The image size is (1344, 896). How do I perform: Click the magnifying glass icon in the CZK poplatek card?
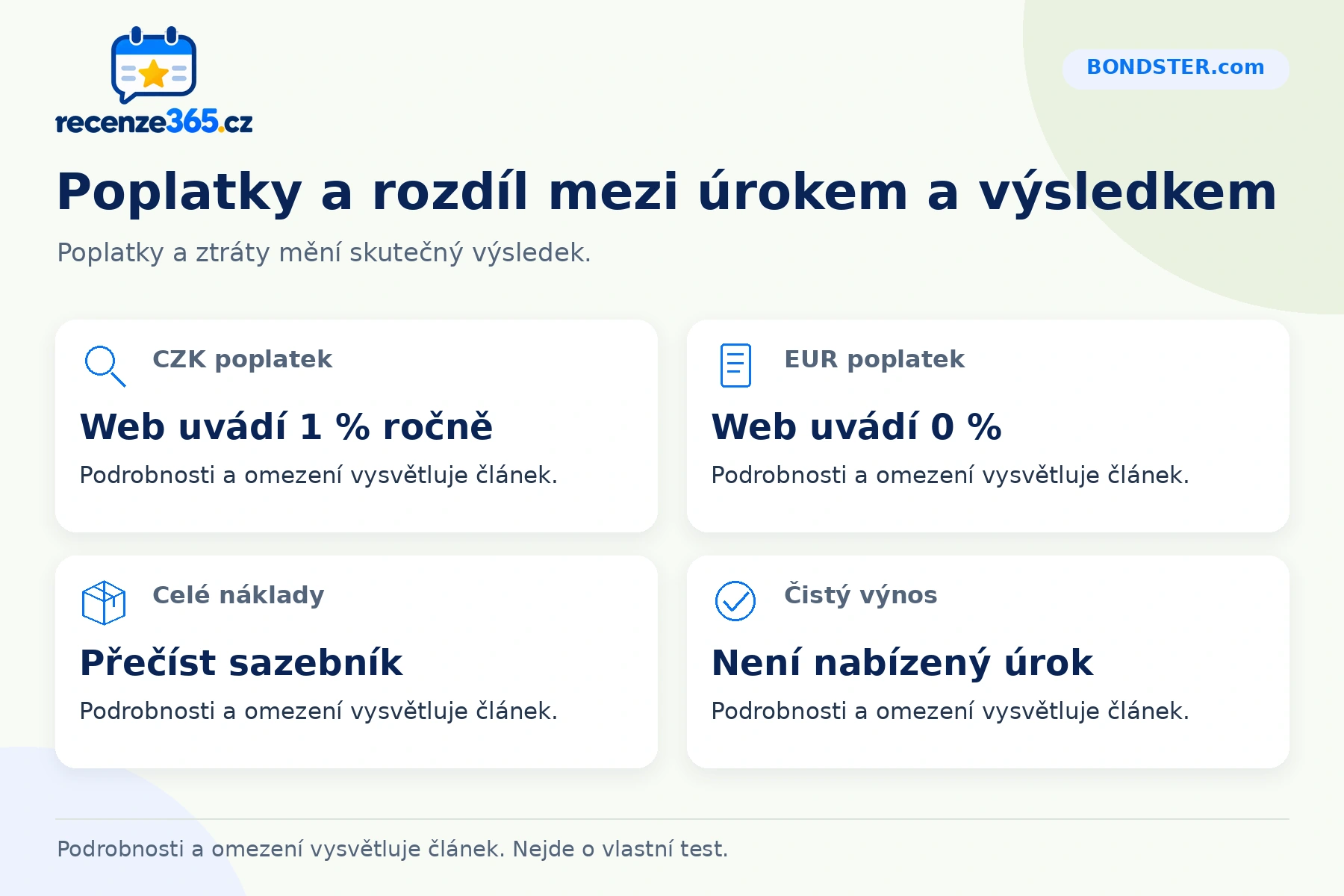point(105,366)
